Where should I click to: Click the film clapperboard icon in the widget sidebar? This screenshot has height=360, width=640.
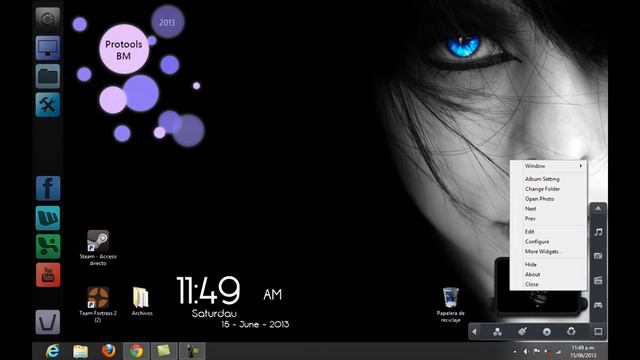click(598, 280)
